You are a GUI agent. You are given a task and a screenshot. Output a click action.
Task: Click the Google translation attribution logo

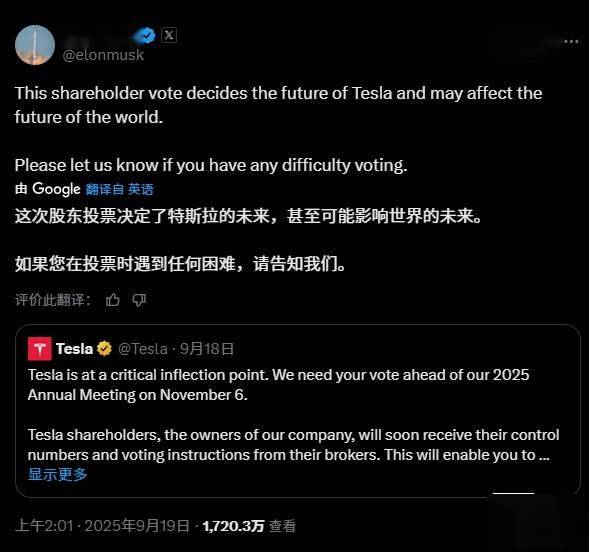coord(56,189)
